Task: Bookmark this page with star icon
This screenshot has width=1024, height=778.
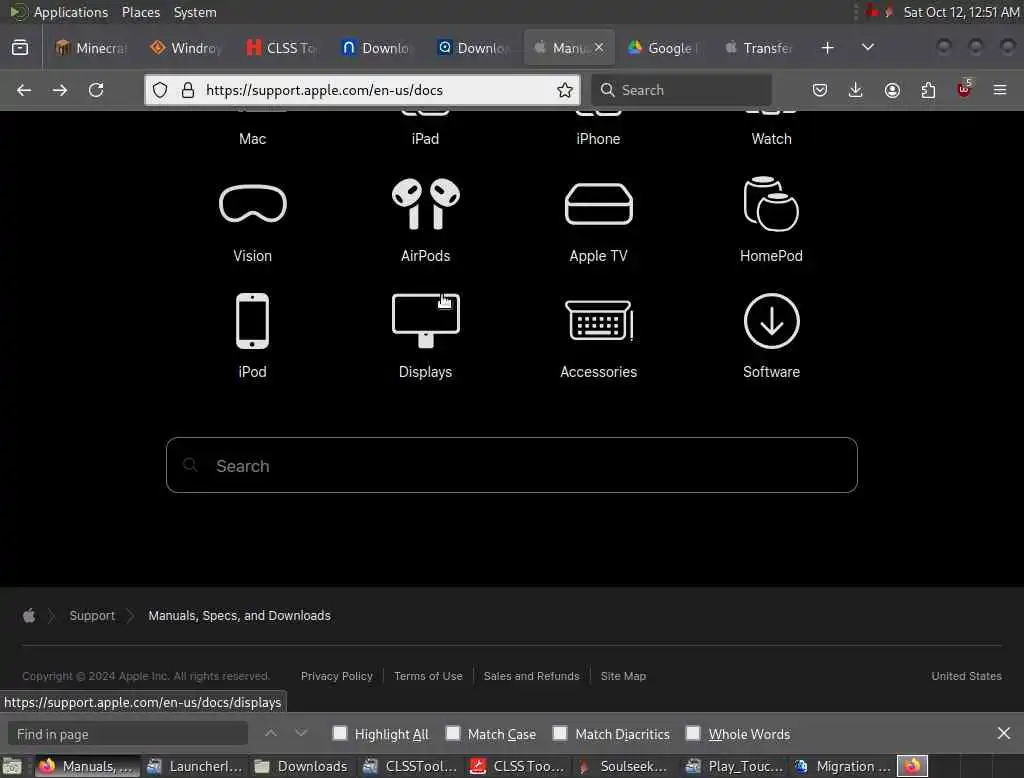Action: coord(565,90)
